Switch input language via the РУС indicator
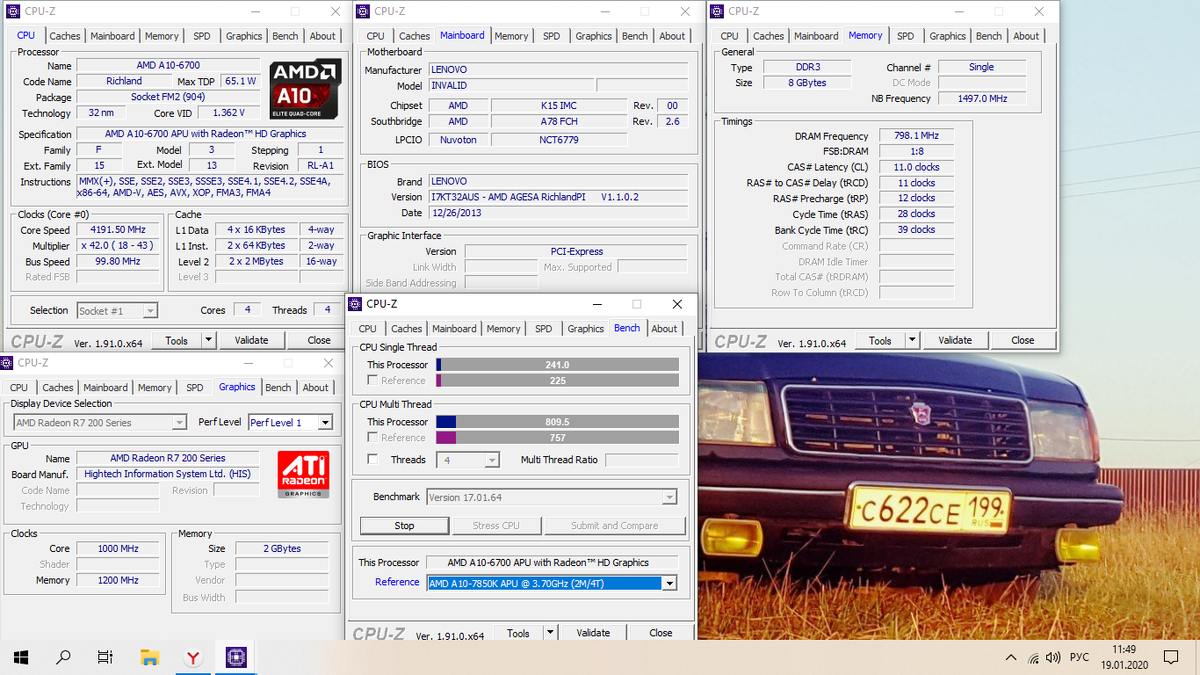Screen dimensions: 1200x675 click(1080, 658)
